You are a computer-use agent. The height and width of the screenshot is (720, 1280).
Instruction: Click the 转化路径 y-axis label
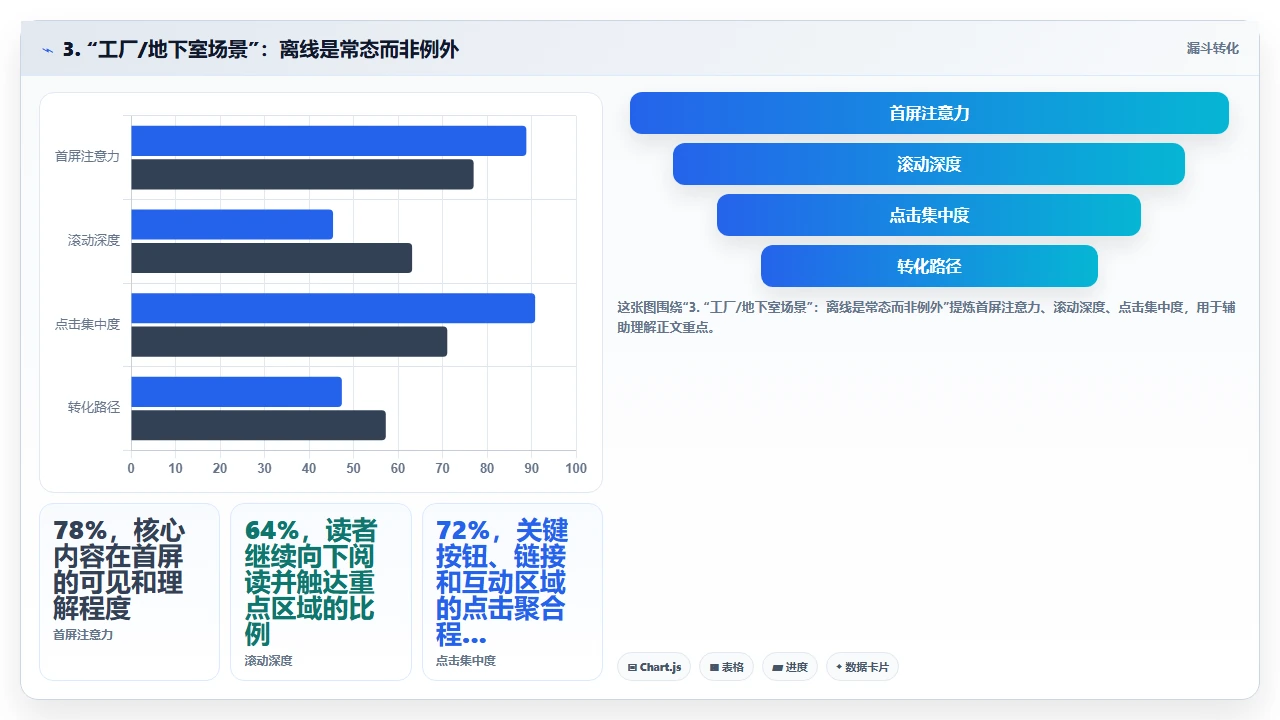tap(94, 408)
